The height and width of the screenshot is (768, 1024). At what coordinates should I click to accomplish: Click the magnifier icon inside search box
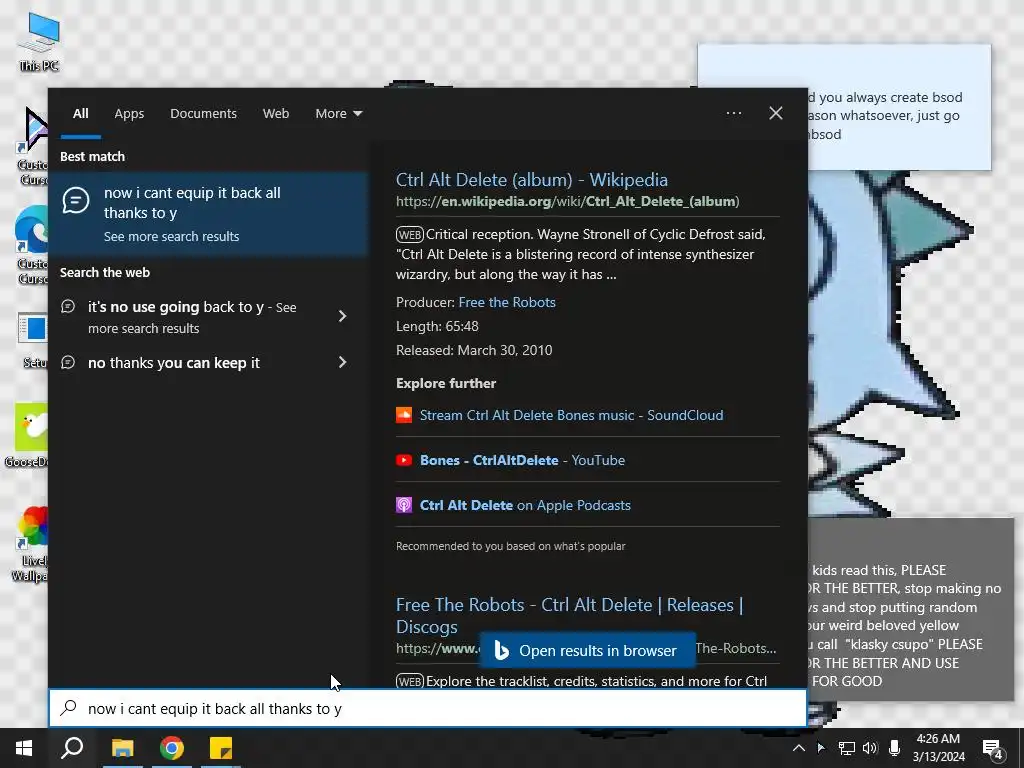(x=69, y=708)
